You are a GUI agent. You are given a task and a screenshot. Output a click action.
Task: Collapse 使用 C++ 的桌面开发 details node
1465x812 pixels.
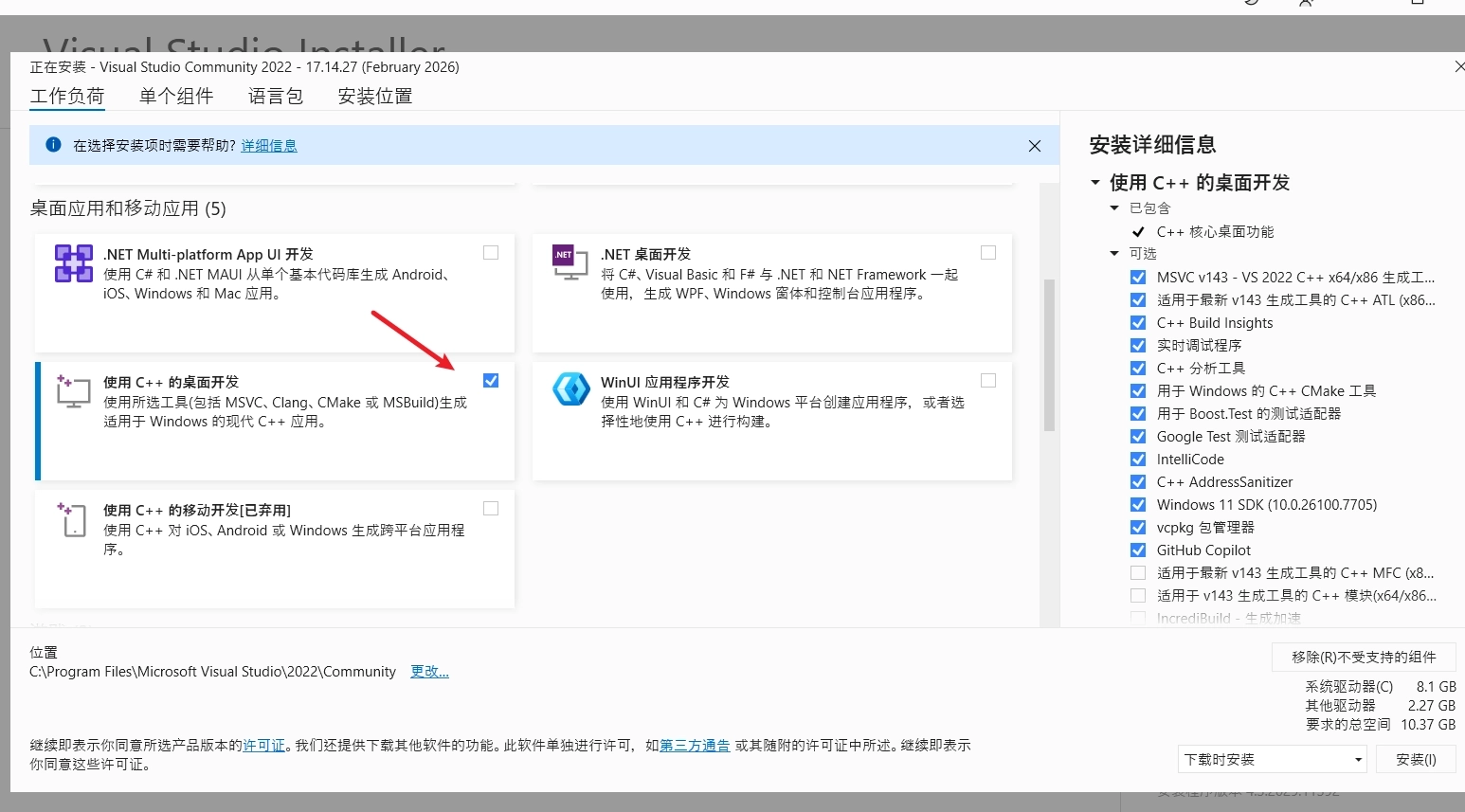point(1095,182)
